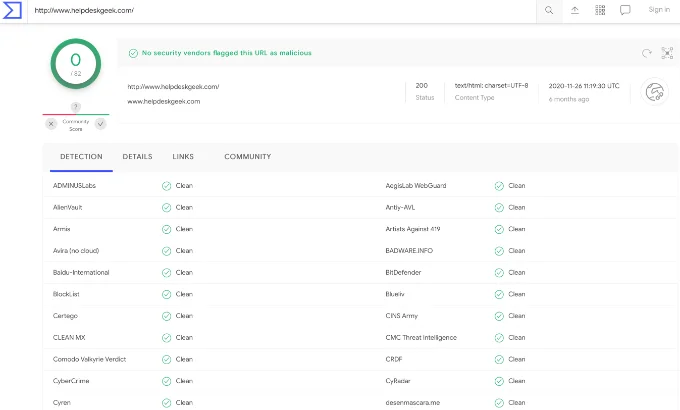
Task: Click the community score question mark icon
Action: pyautogui.click(x=75, y=107)
